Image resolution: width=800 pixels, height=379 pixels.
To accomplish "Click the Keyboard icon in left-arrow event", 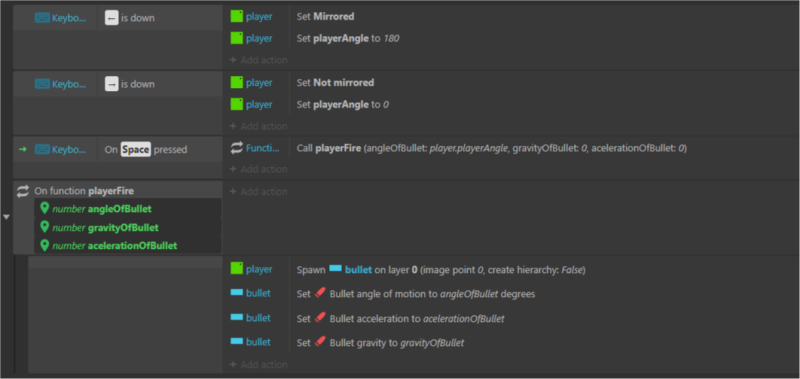I will point(42,18).
